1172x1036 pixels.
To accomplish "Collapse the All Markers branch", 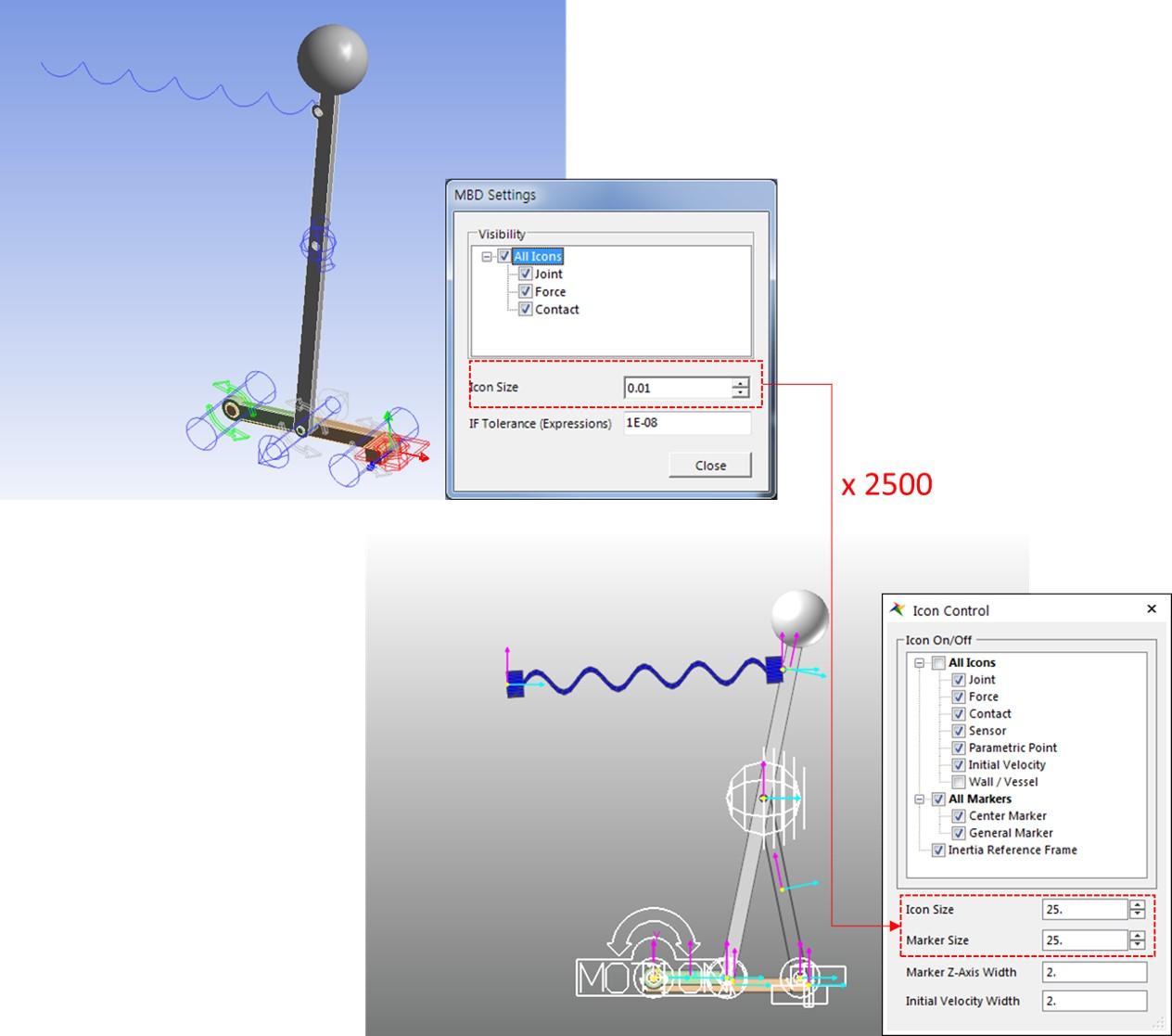I will (x=921, y=799).
